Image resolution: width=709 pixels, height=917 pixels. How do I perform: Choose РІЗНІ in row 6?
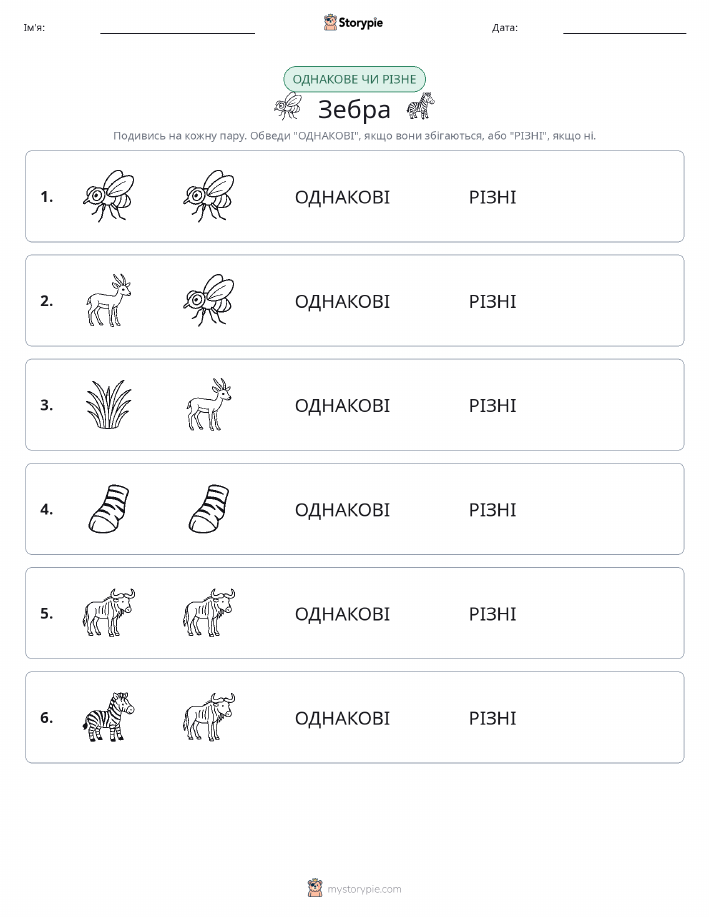(x=493, y=718)
